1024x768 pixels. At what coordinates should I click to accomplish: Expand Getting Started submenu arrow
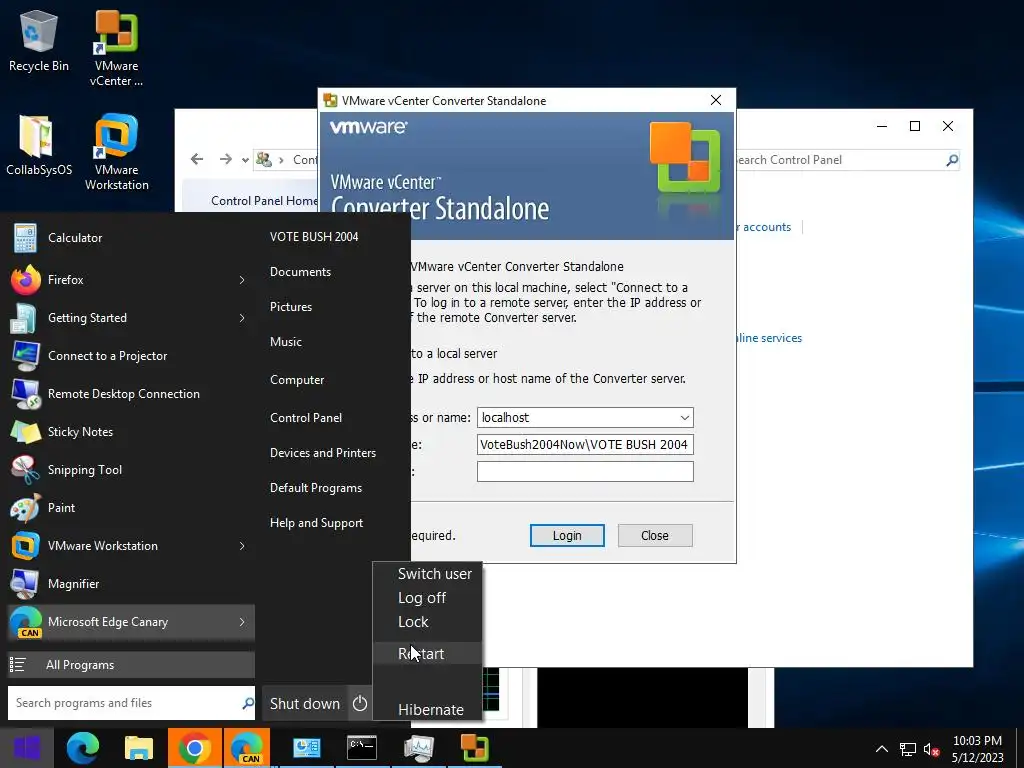click(x=242, y=318)
